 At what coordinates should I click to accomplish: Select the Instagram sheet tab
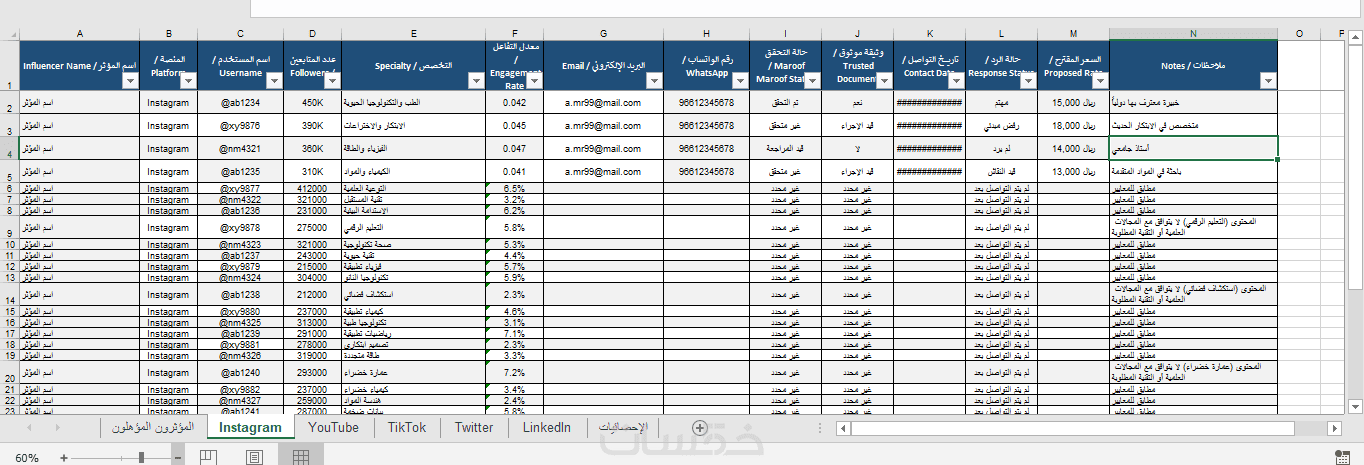tap(251, 427)
